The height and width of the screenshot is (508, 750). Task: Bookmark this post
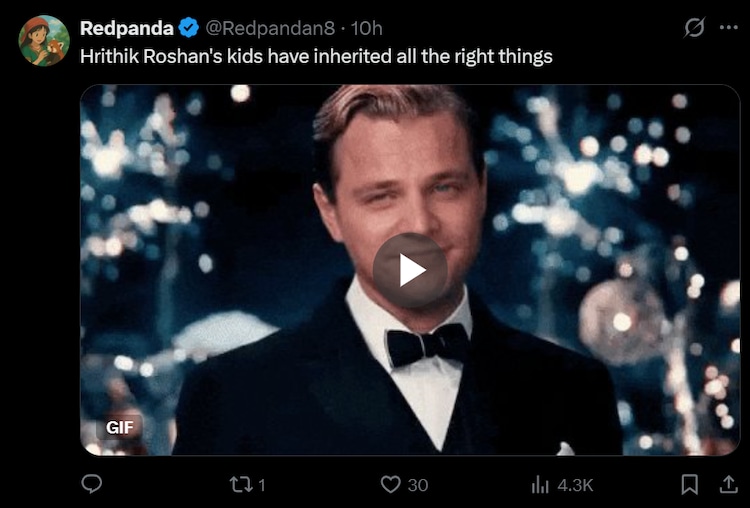[689, 484]
